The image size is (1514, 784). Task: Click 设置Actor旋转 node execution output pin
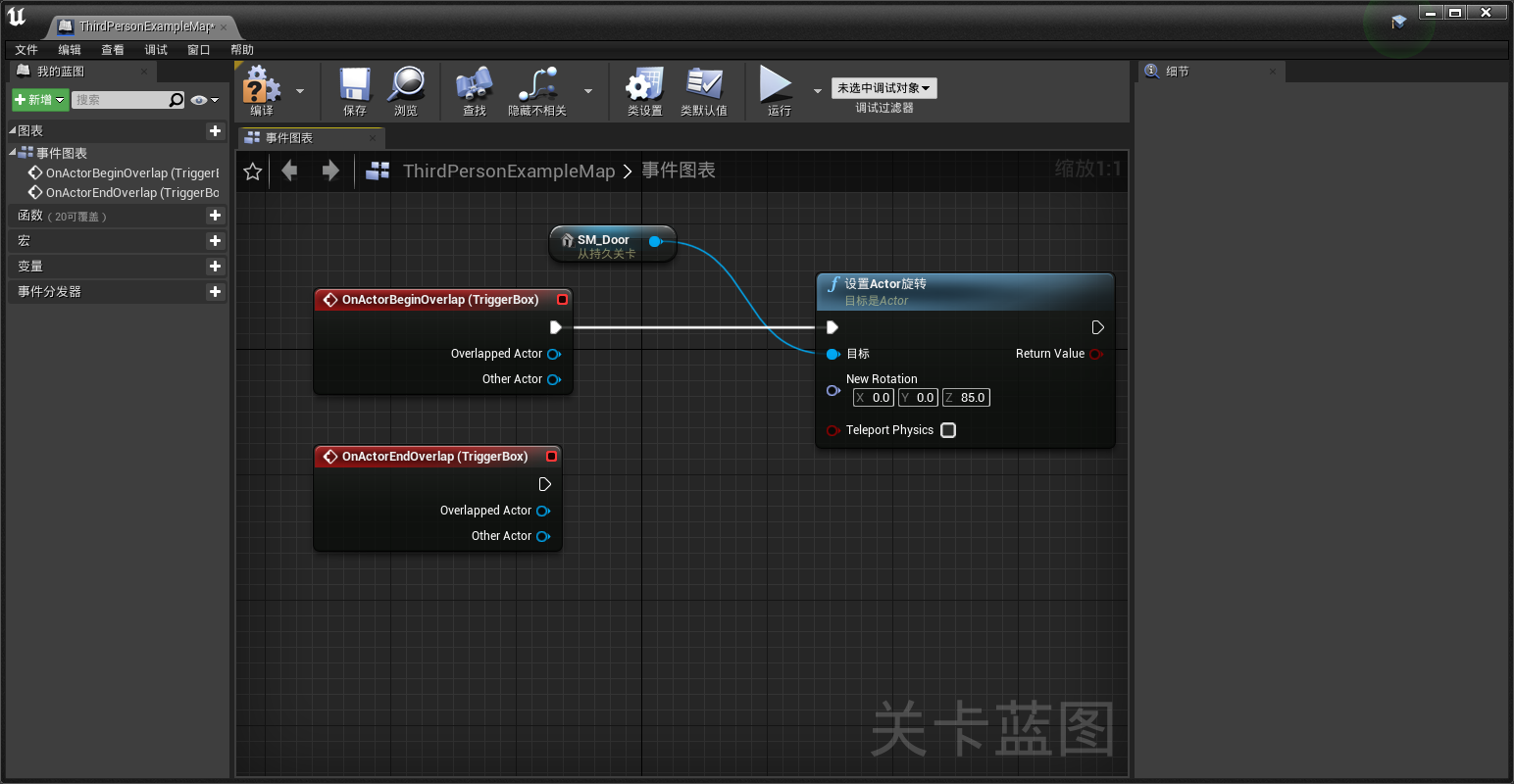(x=1098, y=327)
